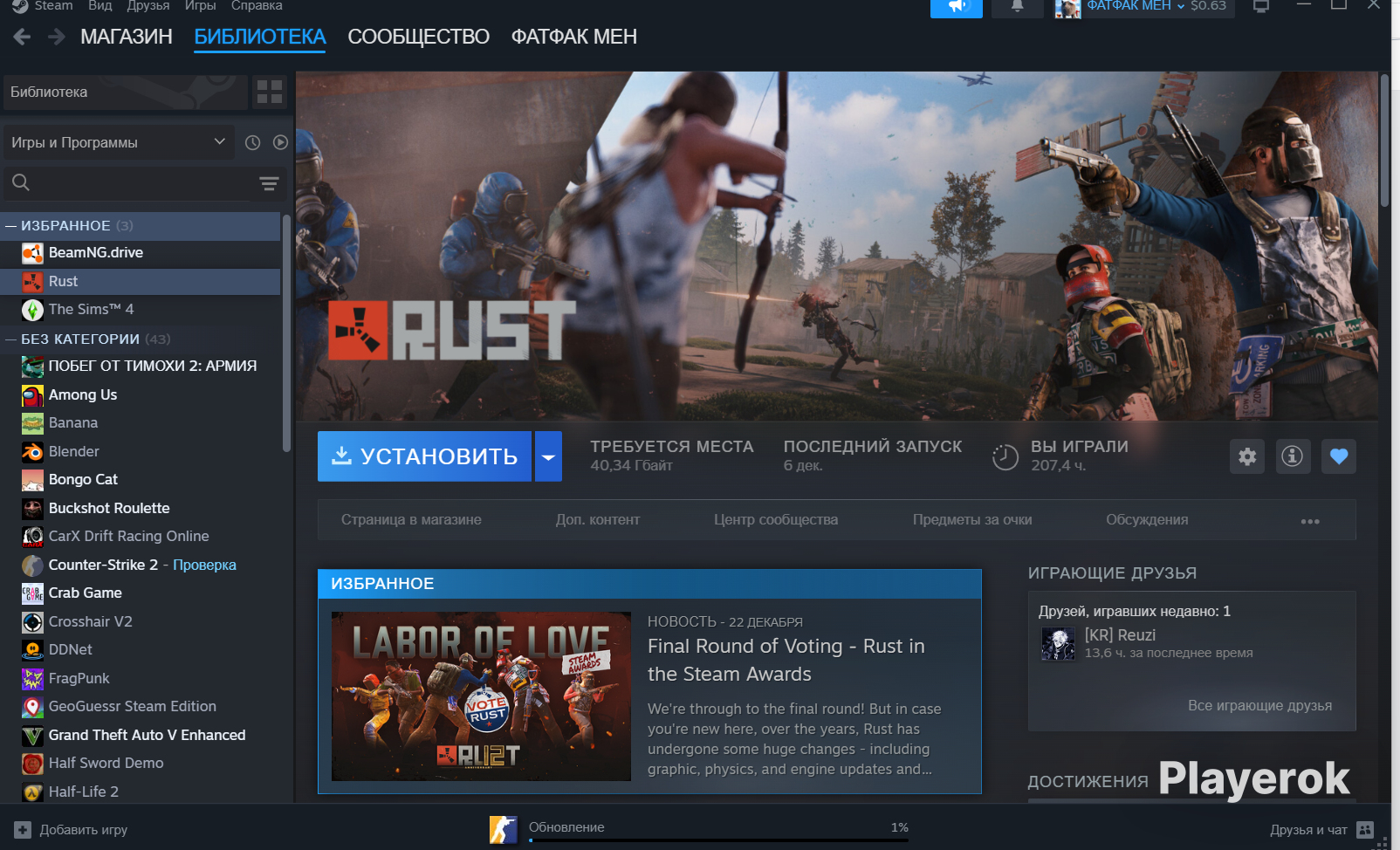The width and height of the screenshot is (1400, 850).
Task: Click the Библиотека home button
Action: click(x=124, y=92)
